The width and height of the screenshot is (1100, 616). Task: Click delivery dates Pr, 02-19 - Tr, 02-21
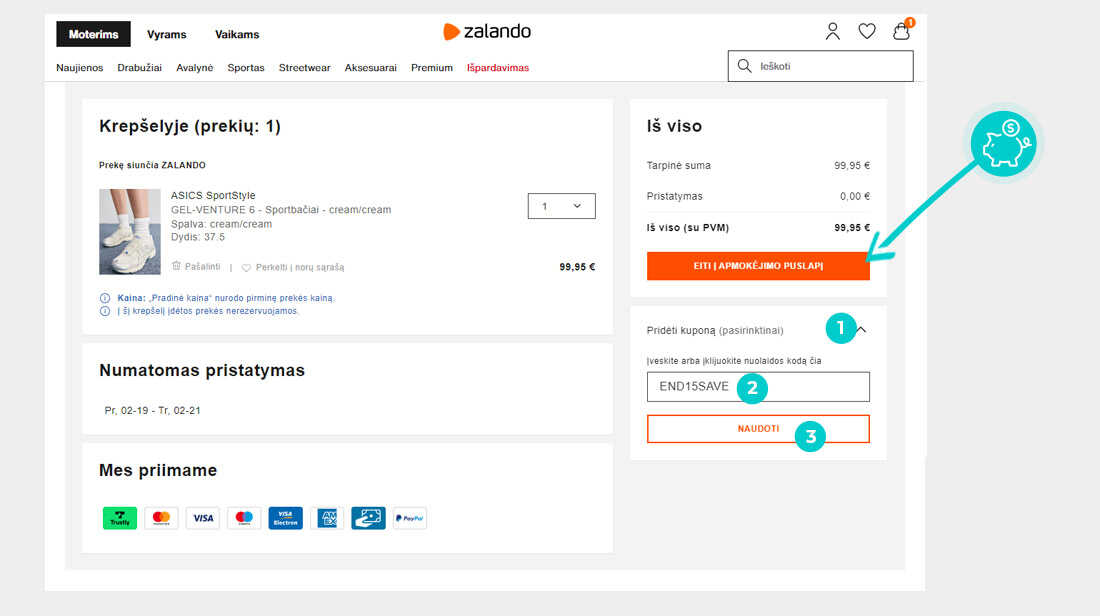click(152, 410)
